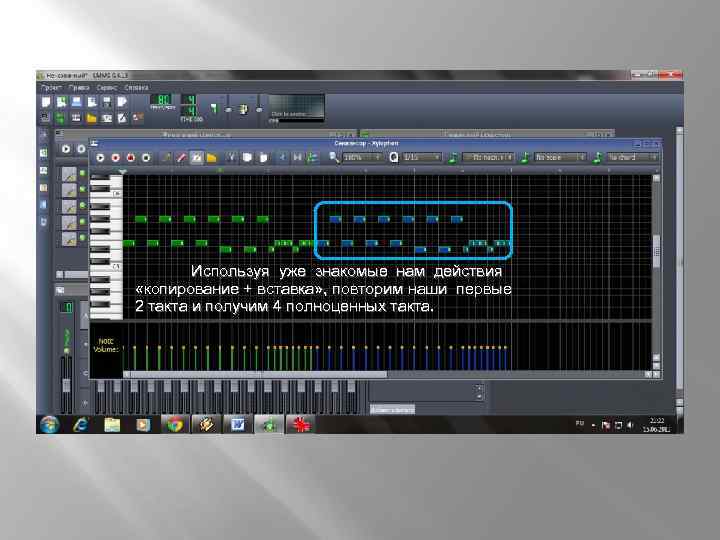Toggle loop points in piano roll toolbar
The width and height of the screenshot is (720, 540).
pyautogui.click(x=298, y=158)
